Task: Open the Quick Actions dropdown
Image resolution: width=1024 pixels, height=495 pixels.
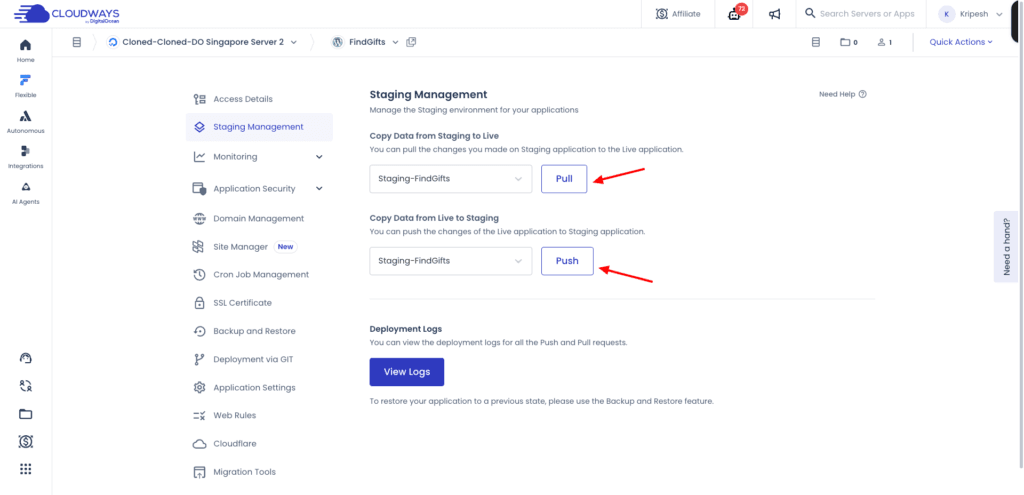Action: click(961, 42)
